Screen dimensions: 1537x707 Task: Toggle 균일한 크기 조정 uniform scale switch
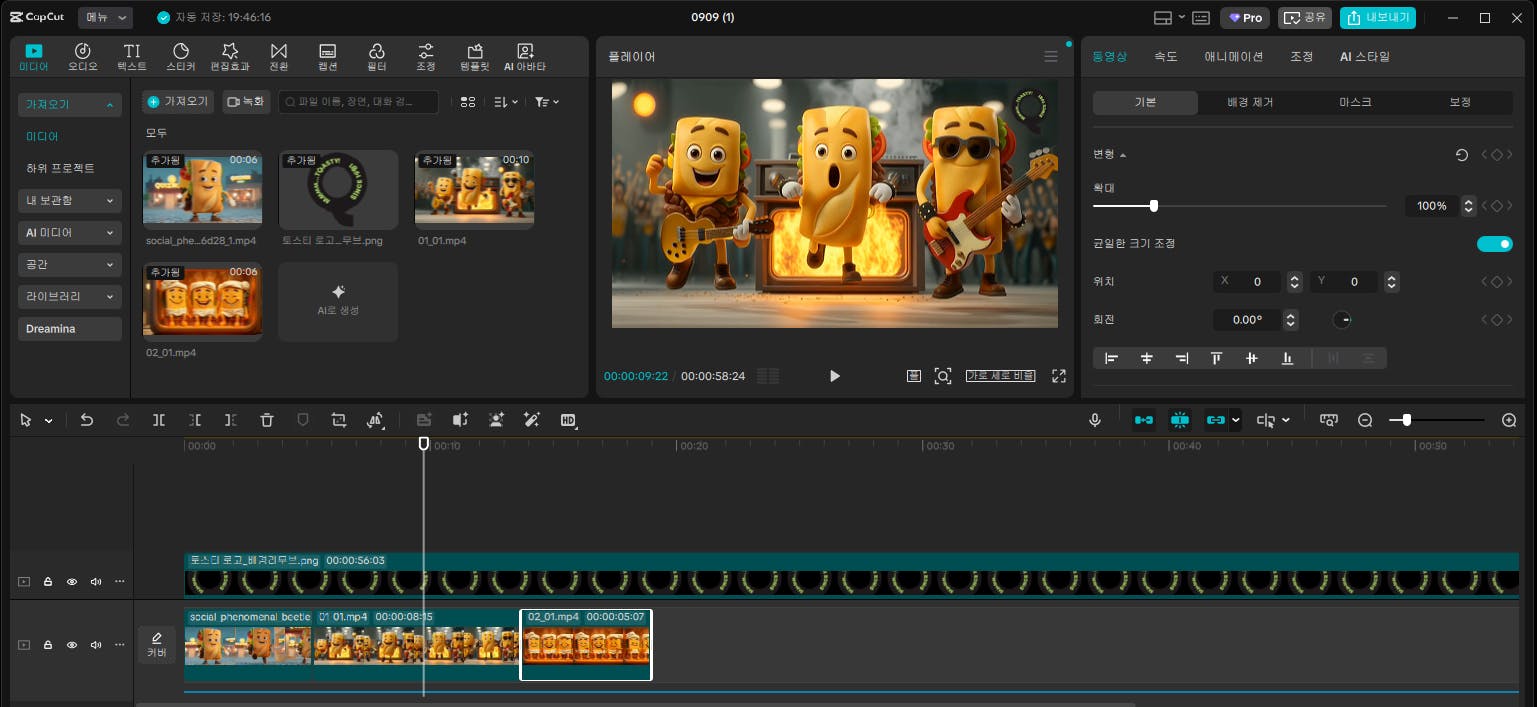click(x=1495, y=244)
